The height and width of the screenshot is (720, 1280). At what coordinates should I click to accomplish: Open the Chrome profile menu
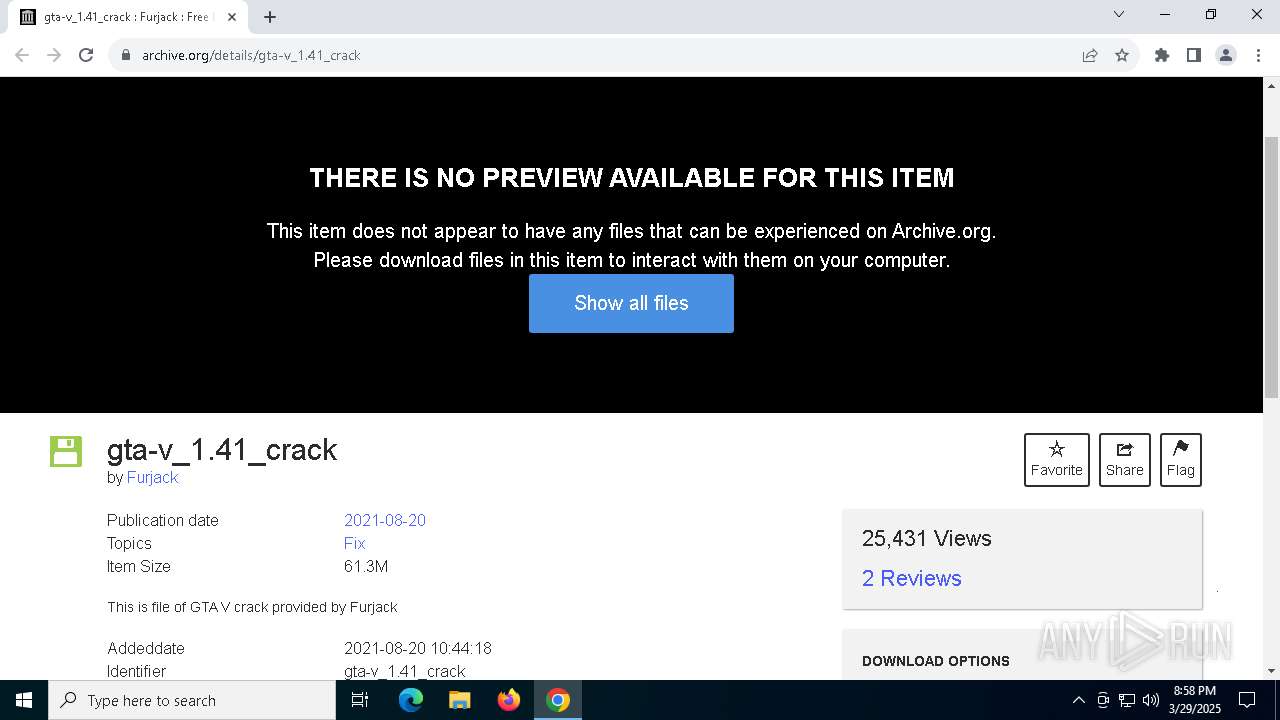click(1226, 55)
